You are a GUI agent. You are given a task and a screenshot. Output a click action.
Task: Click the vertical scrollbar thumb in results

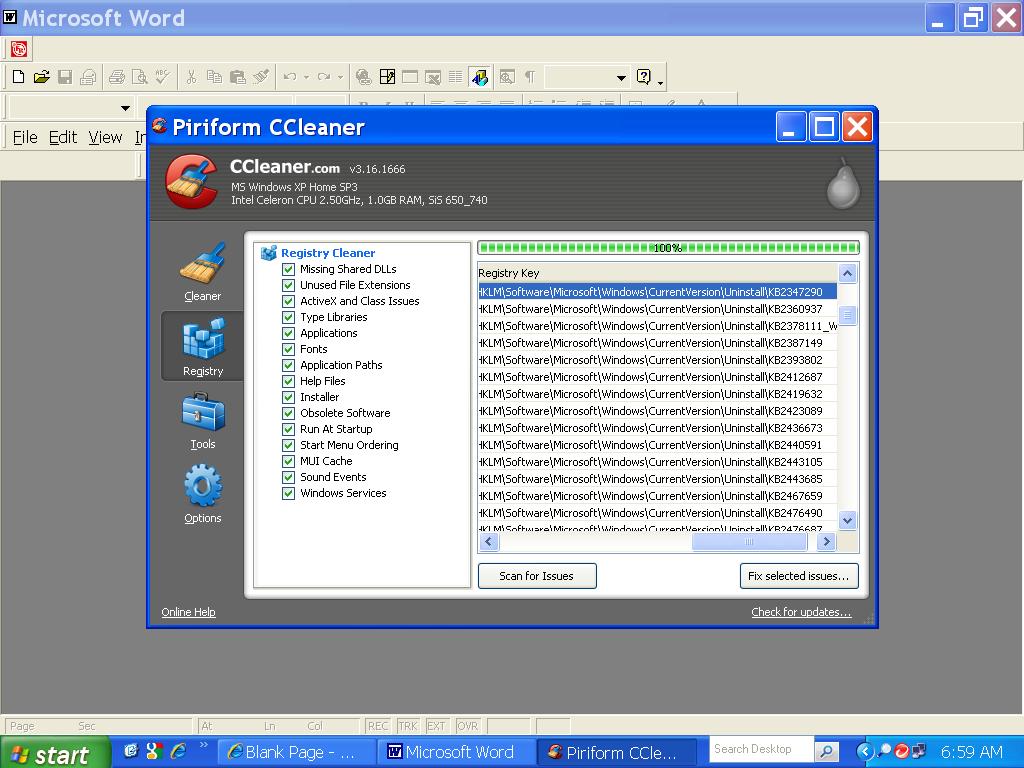pos(847,315)
